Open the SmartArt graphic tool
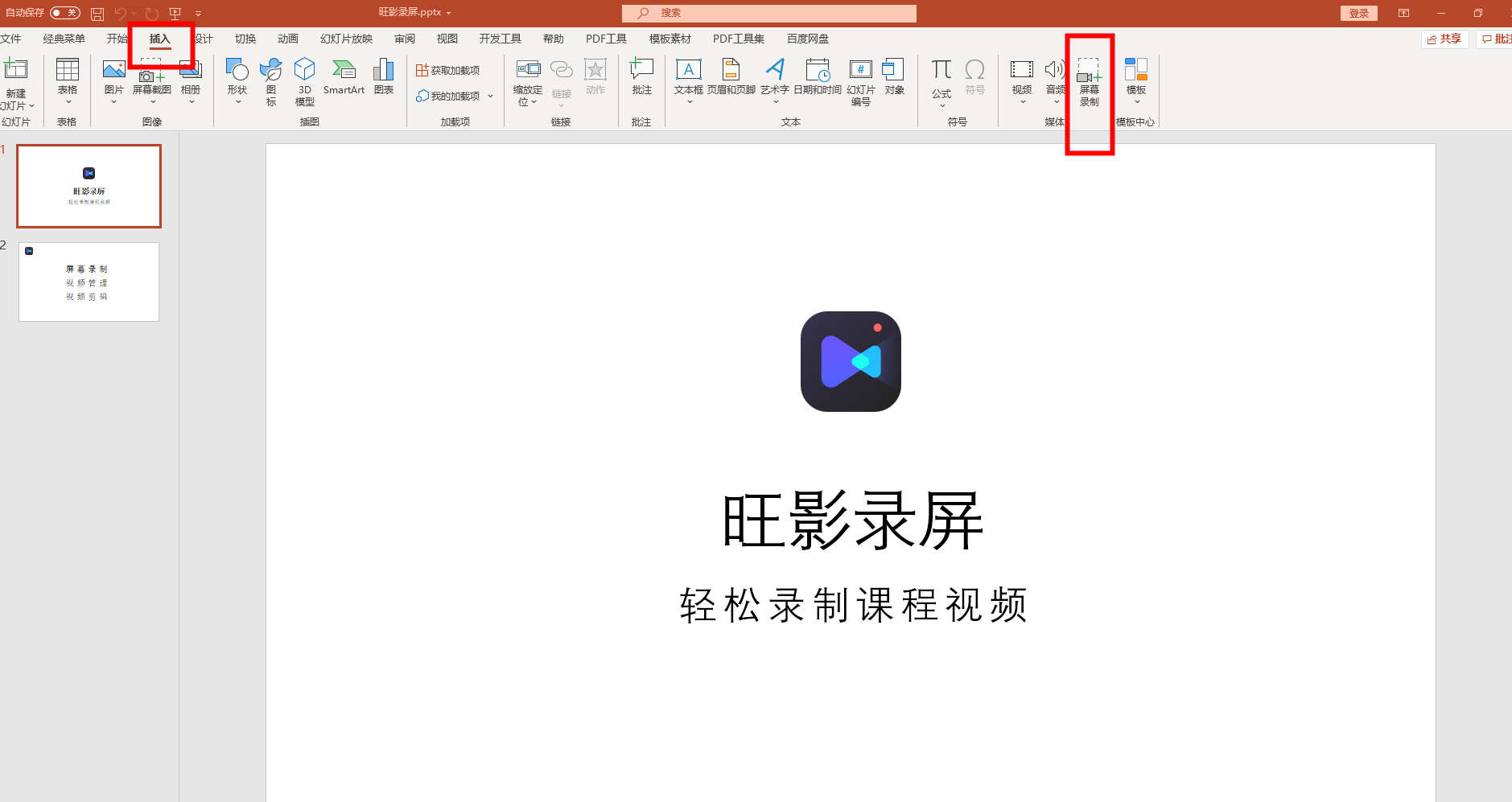The height and width of the screenshot is (802, 1512). coord(344,78)
